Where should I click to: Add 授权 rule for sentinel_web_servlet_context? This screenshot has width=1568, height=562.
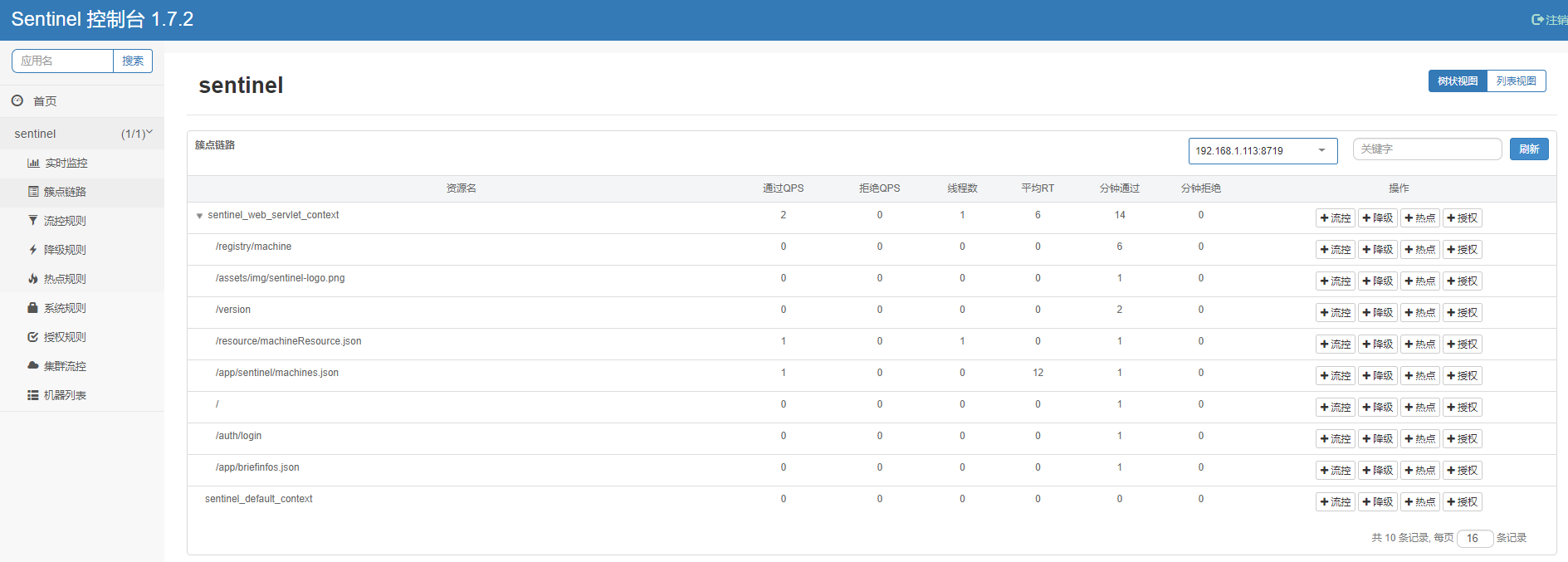pos(1463,217)
